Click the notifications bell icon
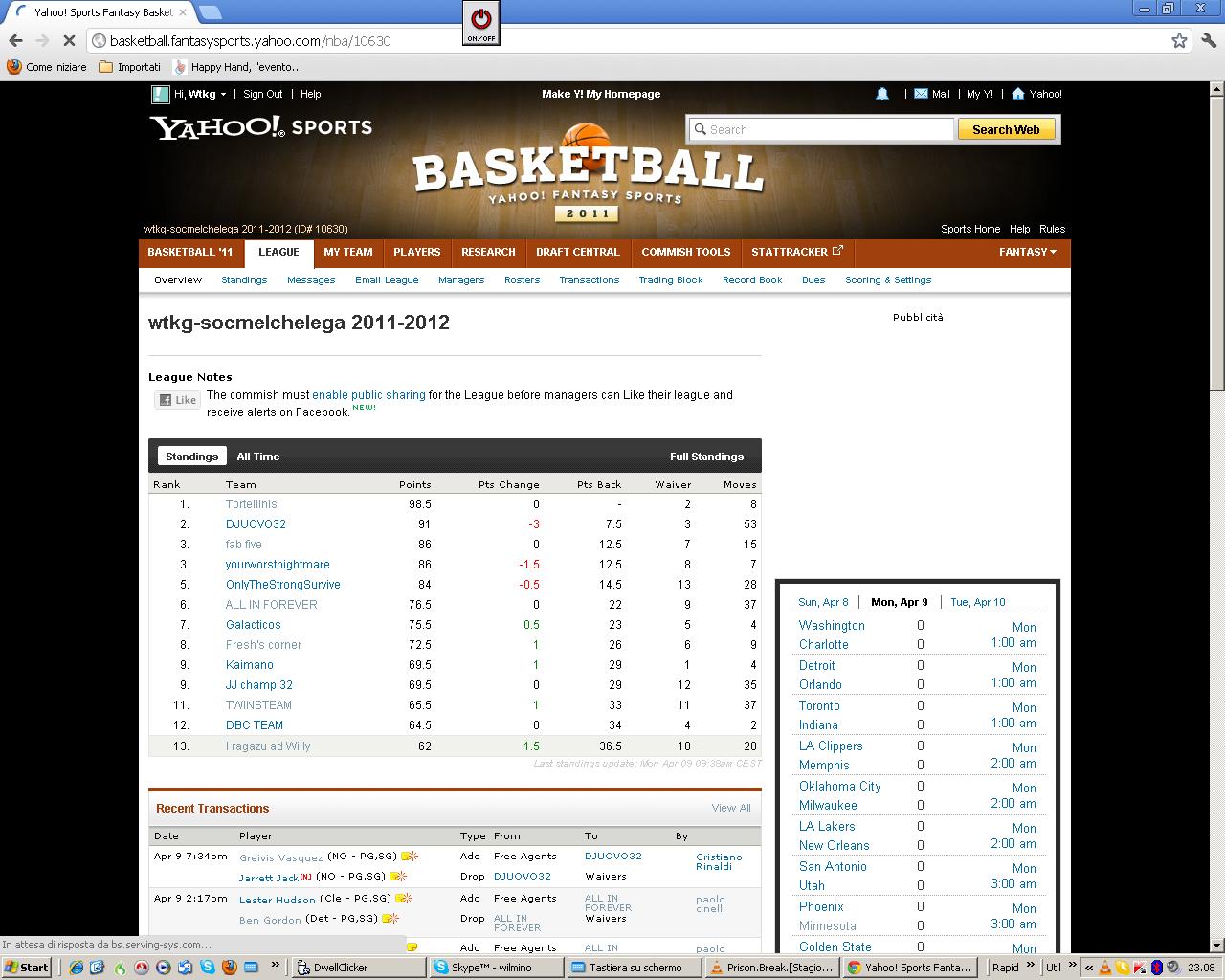This screenshot has height=980, width=1225. [x=882, y=94]
